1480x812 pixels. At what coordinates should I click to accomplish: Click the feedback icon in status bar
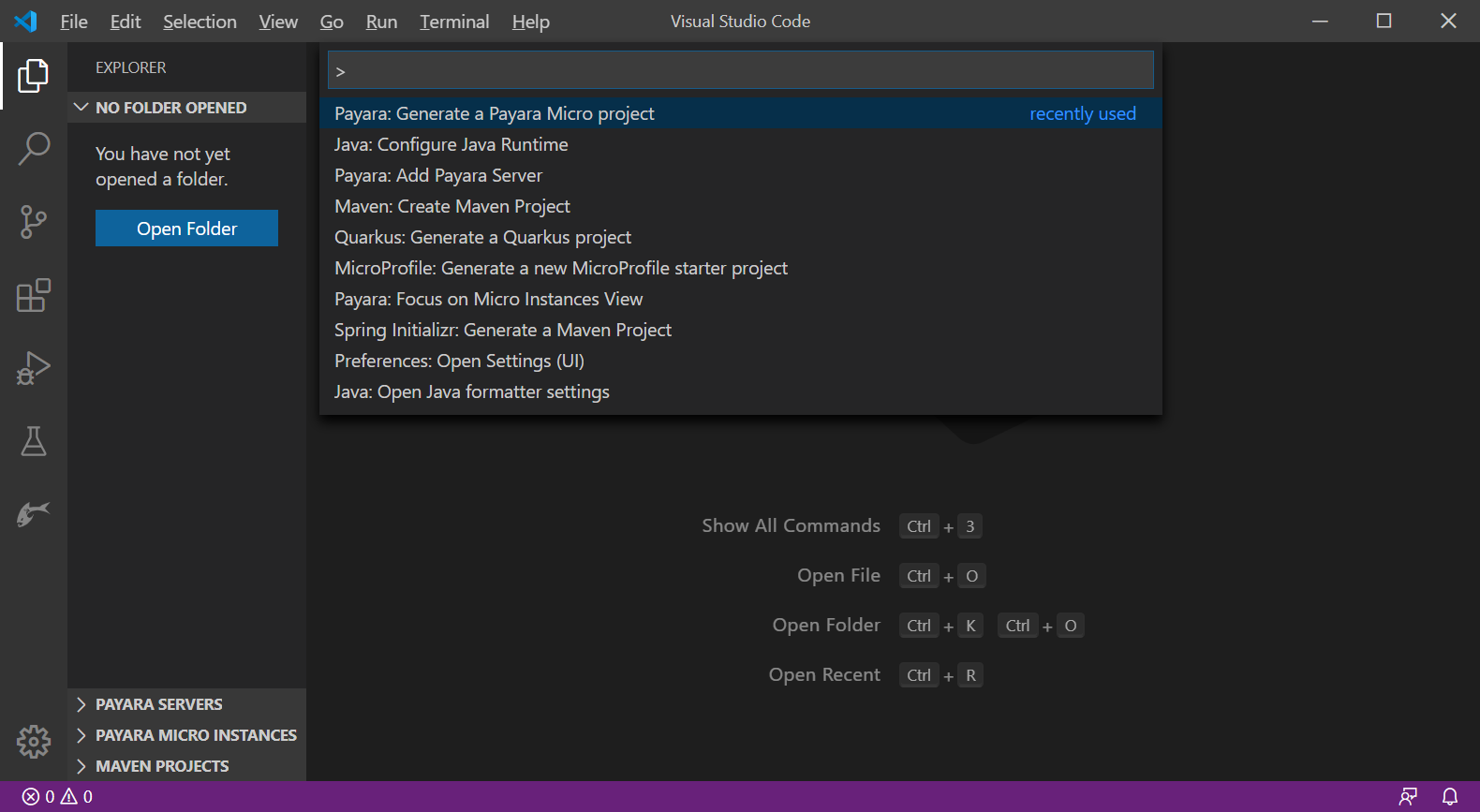click(1408, 796)
